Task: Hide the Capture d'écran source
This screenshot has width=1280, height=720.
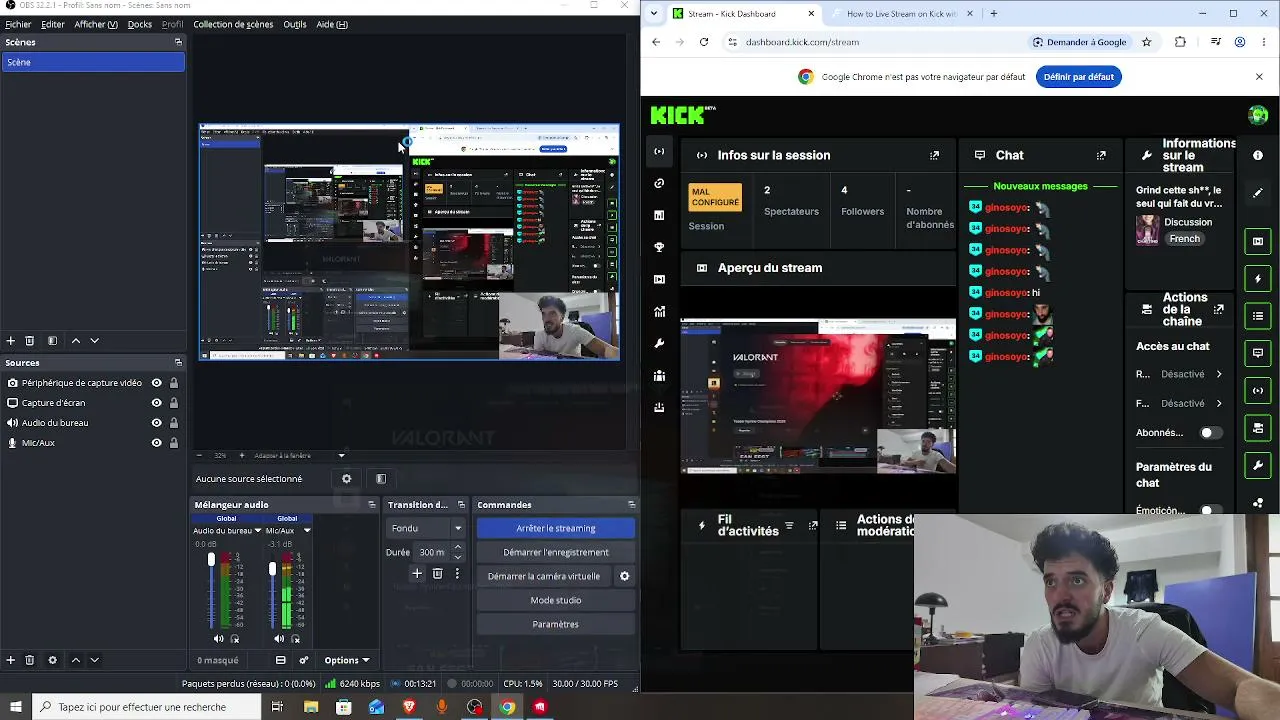Action: [x=156, y=403]
